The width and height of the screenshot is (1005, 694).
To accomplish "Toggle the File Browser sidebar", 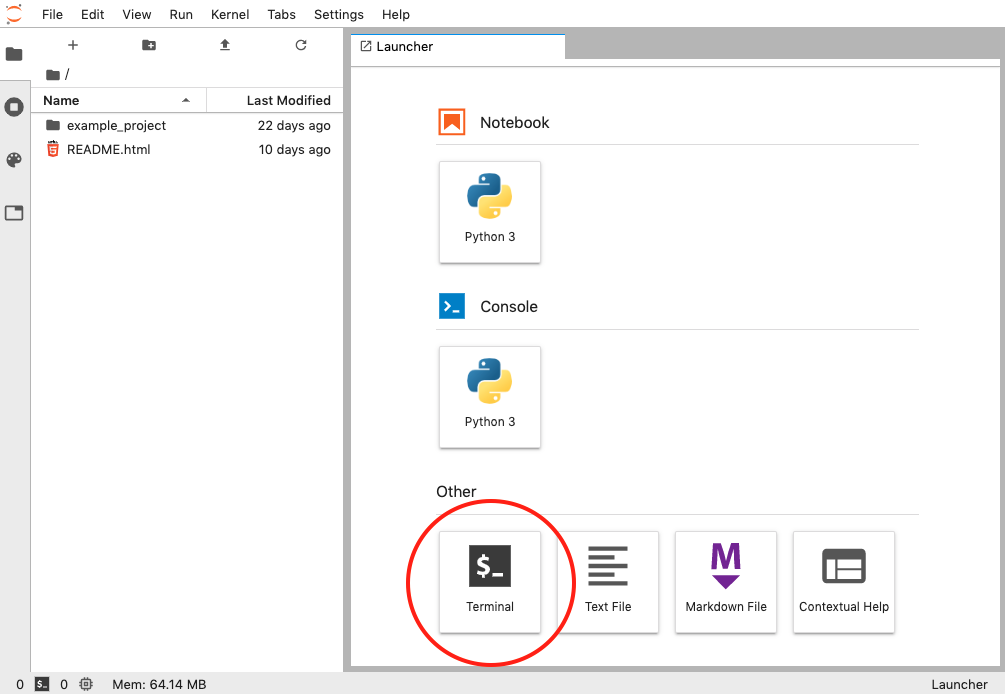I will pyautogui.click(x=14, y=54).
